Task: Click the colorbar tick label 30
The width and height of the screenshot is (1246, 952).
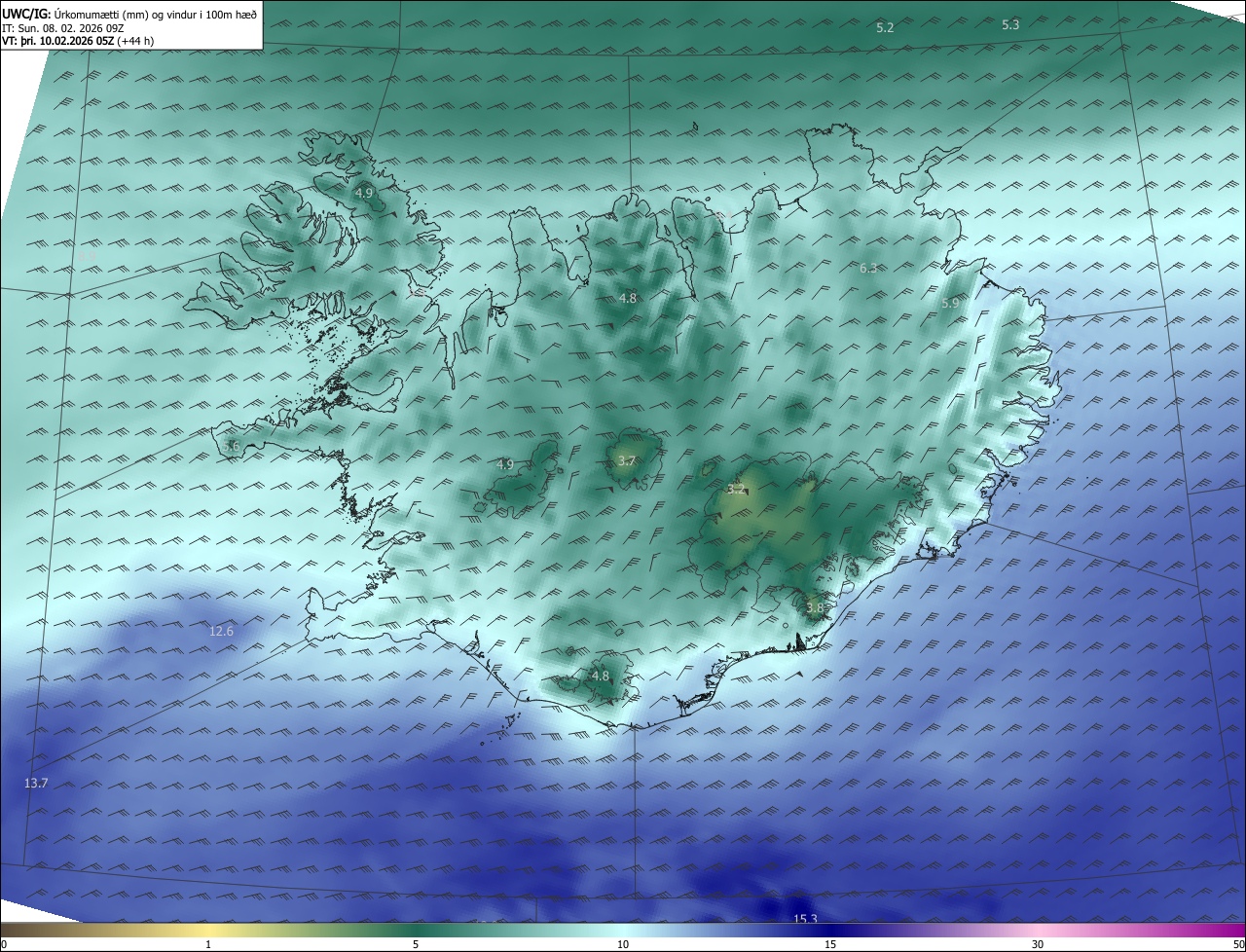Action: tap(1038, 944)
